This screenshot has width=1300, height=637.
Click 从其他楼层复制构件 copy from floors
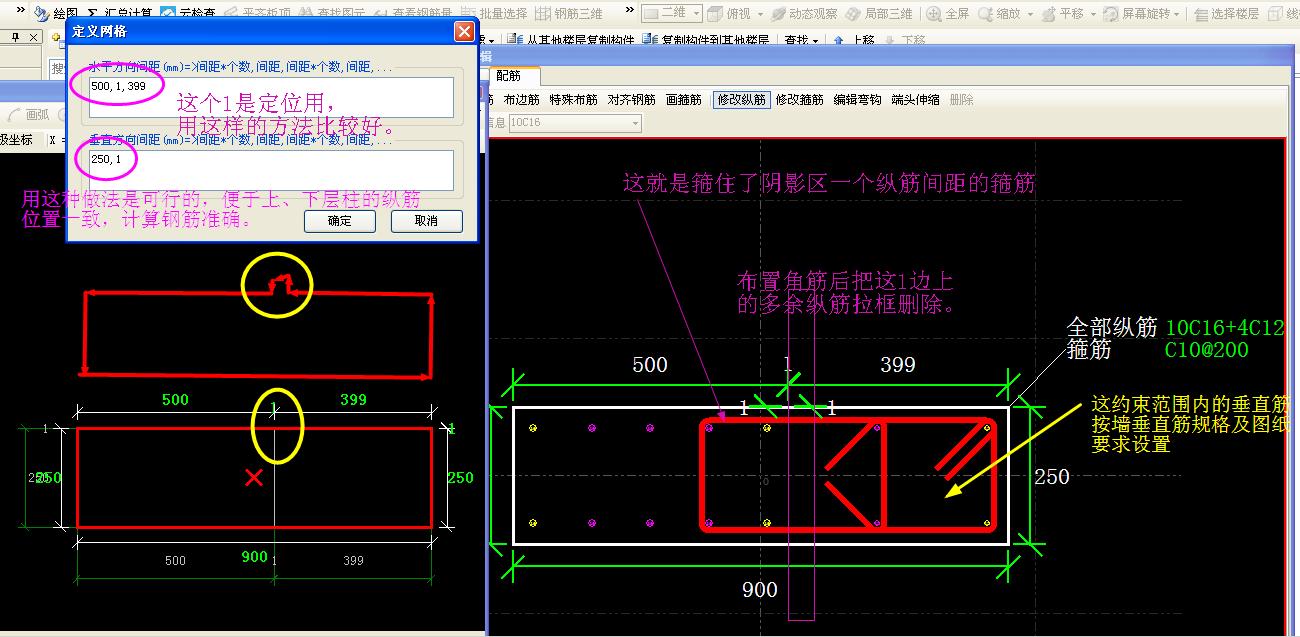pos(570,40)
